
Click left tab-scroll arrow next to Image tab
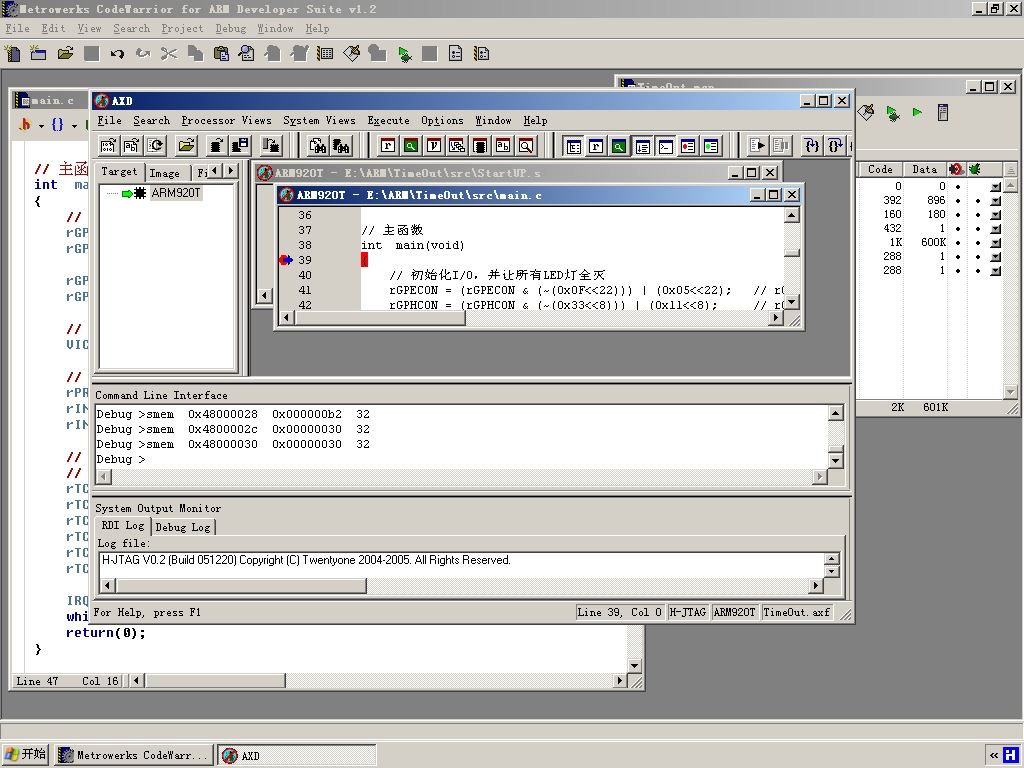click(x=215, y=170)
